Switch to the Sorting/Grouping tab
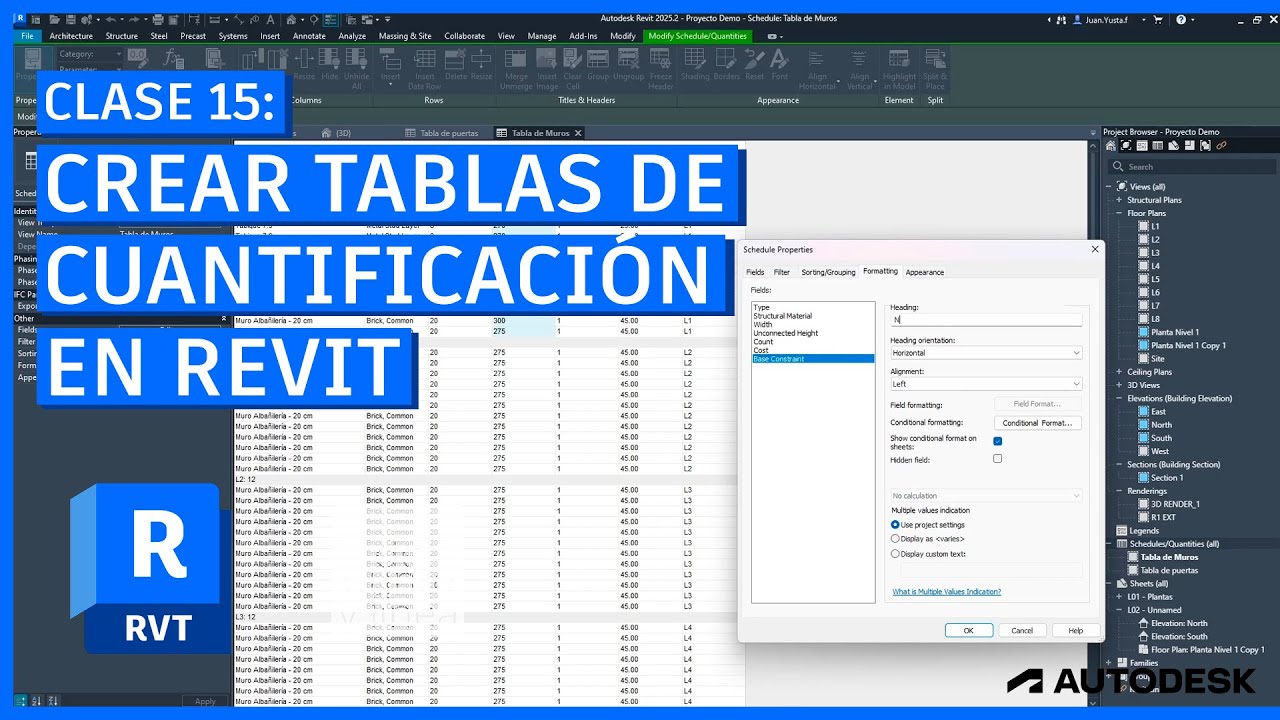This screenshot has width=1280, height=720. (x=828, y=272)
